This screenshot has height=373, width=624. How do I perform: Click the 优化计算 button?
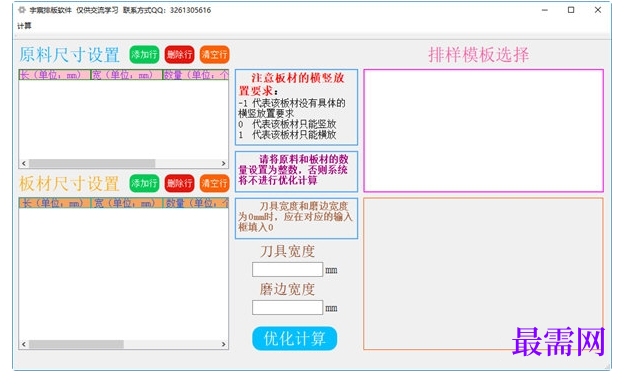coord(294,339)
